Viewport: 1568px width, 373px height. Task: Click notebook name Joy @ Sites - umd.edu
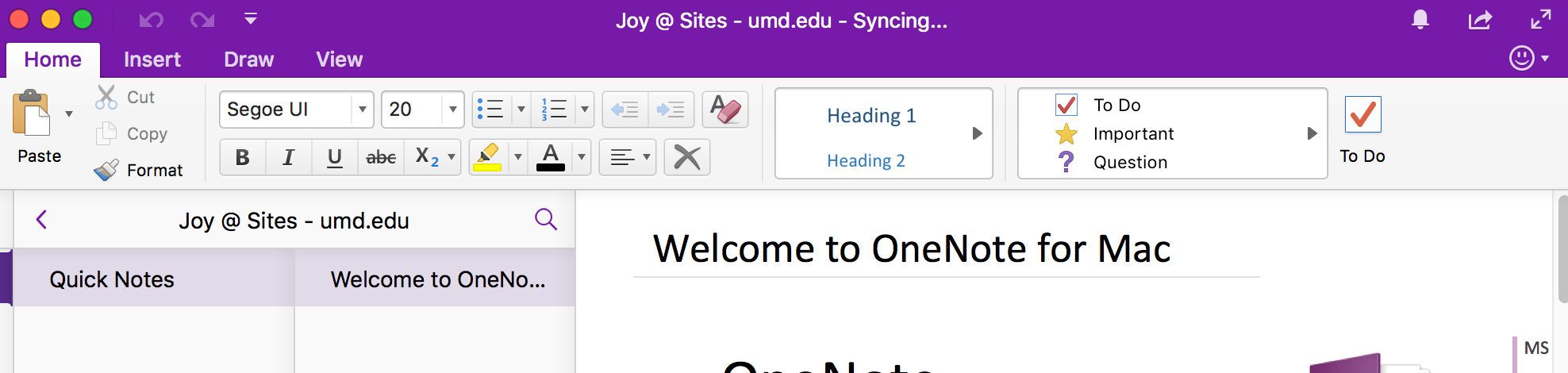point(294,221)
